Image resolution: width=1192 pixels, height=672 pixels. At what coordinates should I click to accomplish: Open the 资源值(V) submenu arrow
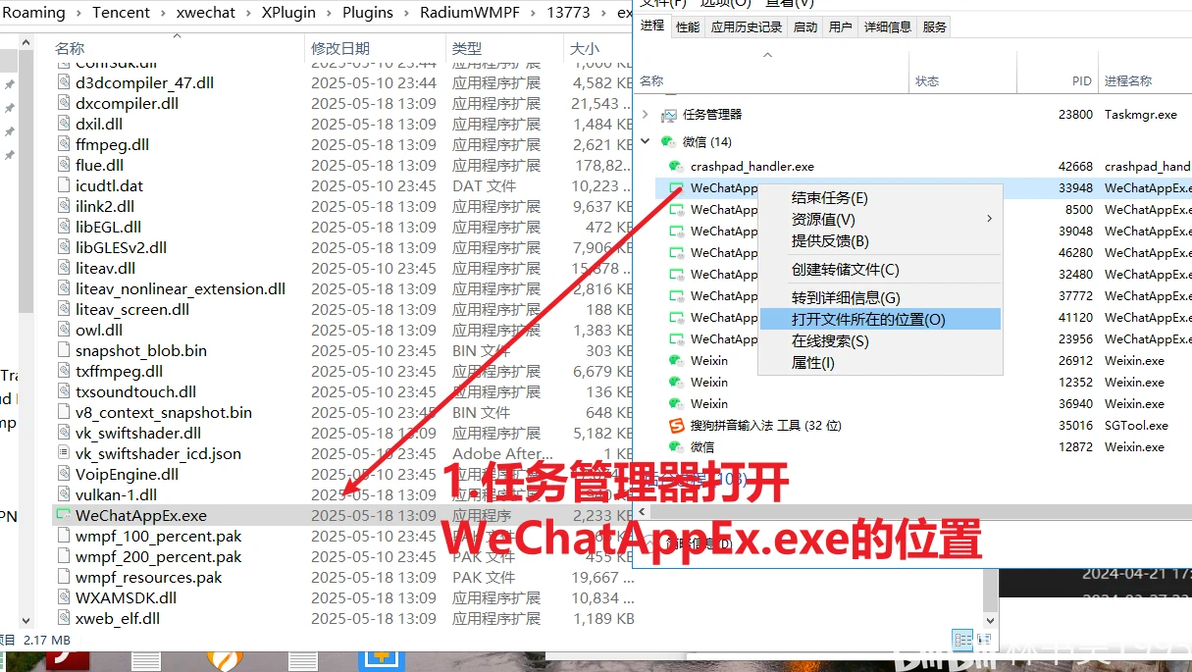click(x=989, y=219)
